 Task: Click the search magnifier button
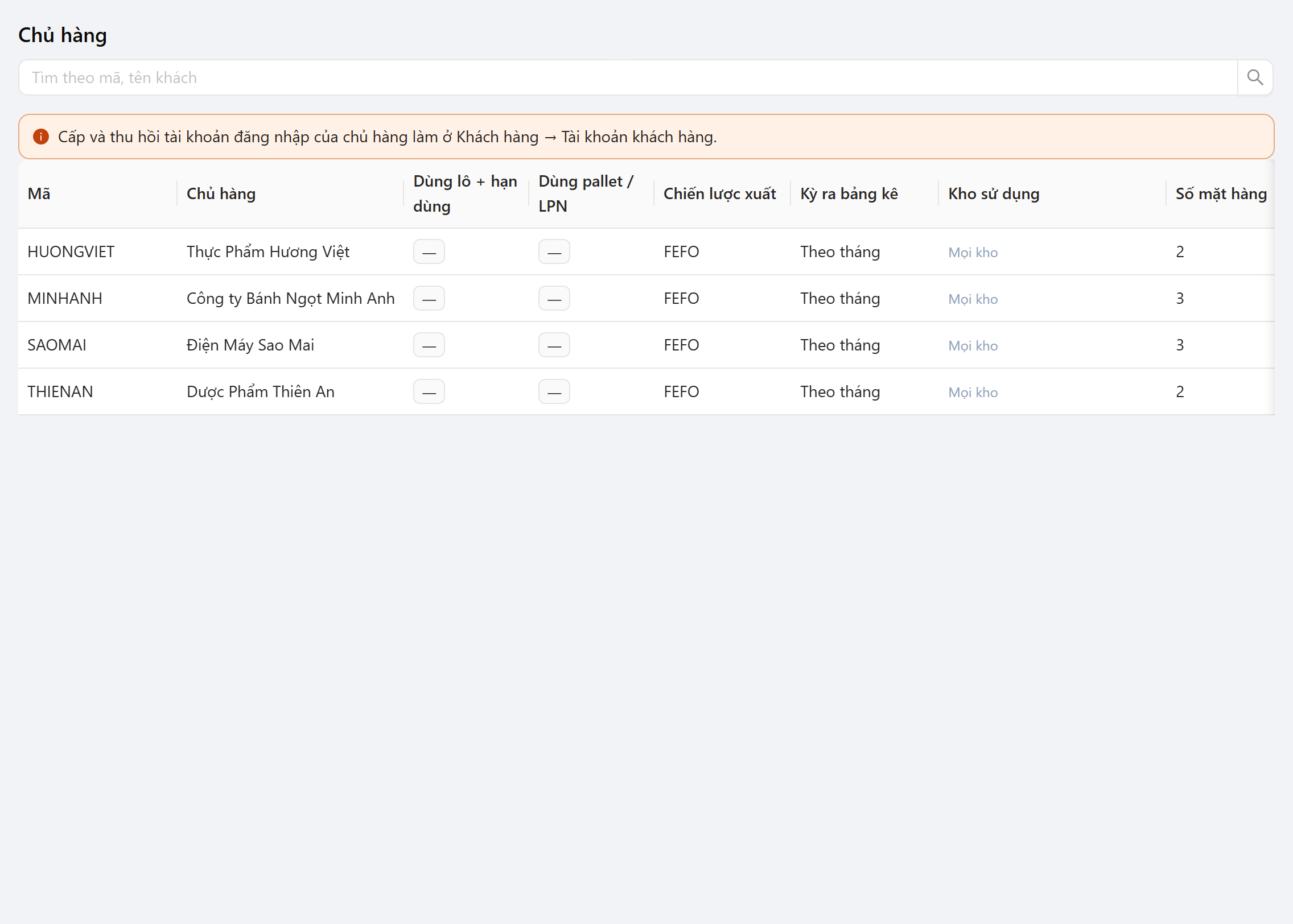tap(1255, 77)
